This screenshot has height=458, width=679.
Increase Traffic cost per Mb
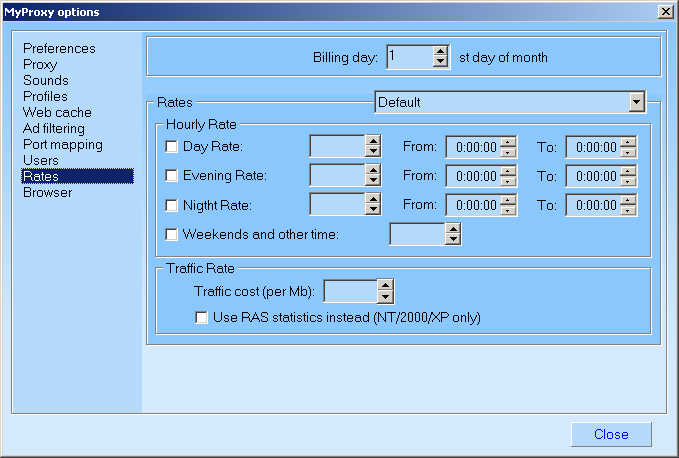(x=385, y=286)
